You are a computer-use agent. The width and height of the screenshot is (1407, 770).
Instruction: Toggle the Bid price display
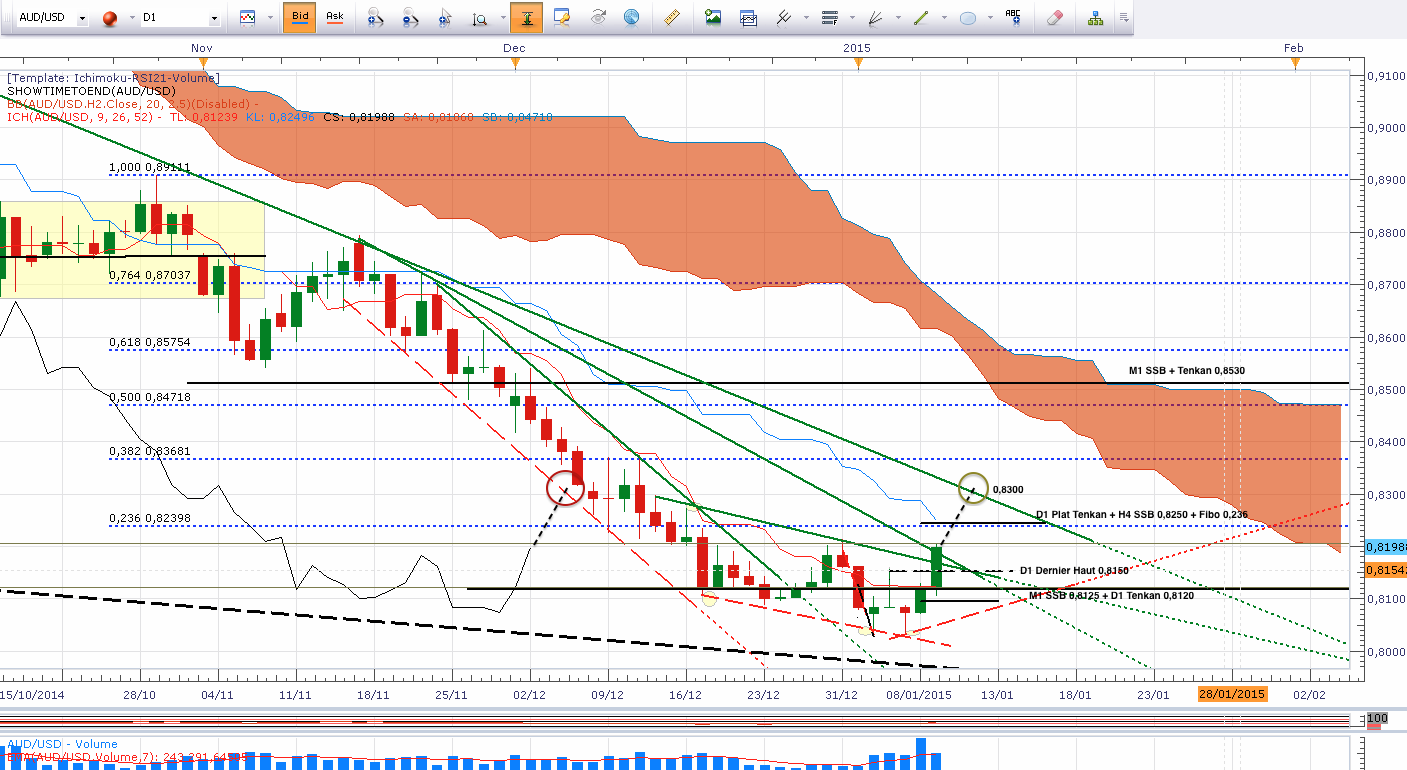click(x=300, y=17)
